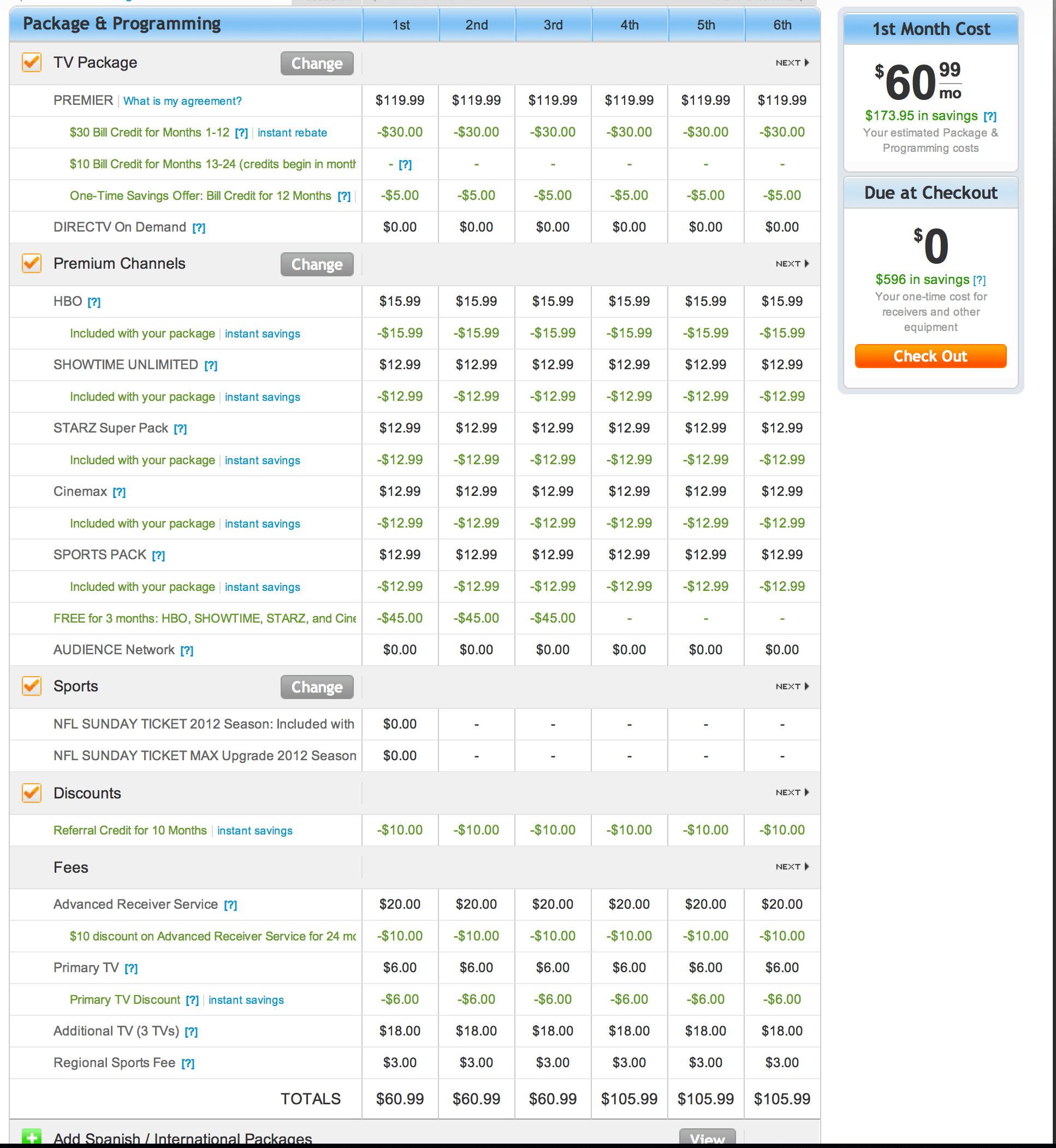
Task: Open help [?] next to Cinemax
Action: tap(119, 493)
